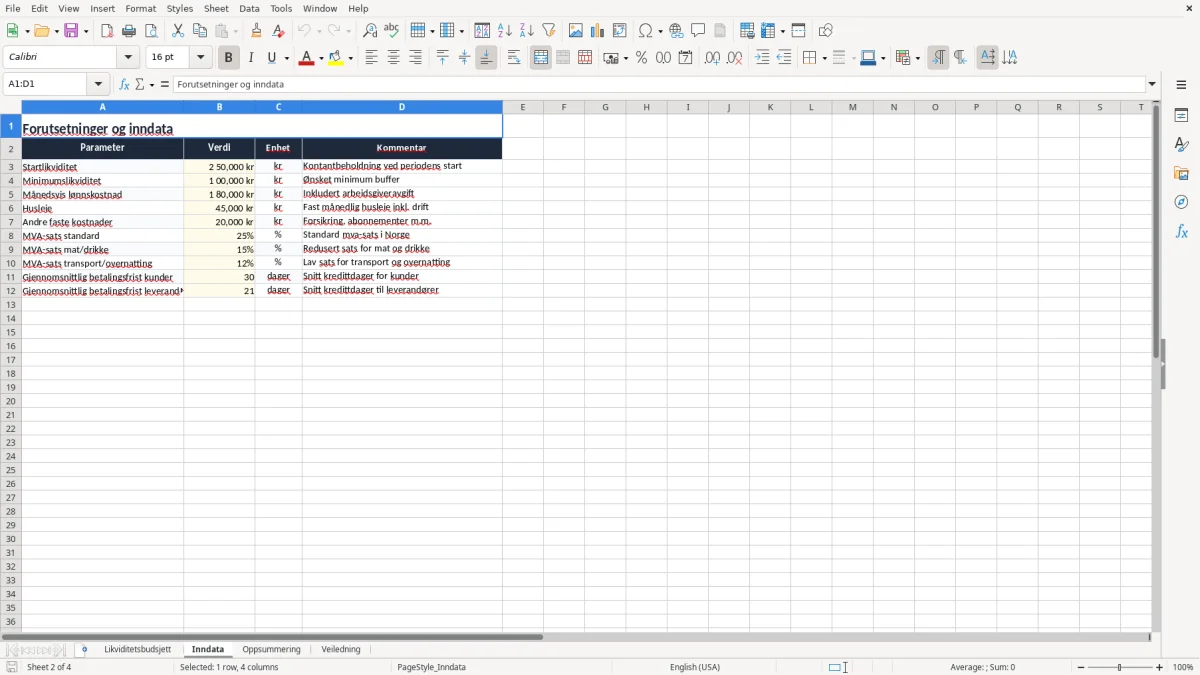Click the AutoFilter funnel icon
Image resolution: width=1200 pixels, height=675 pixels.
549,31
